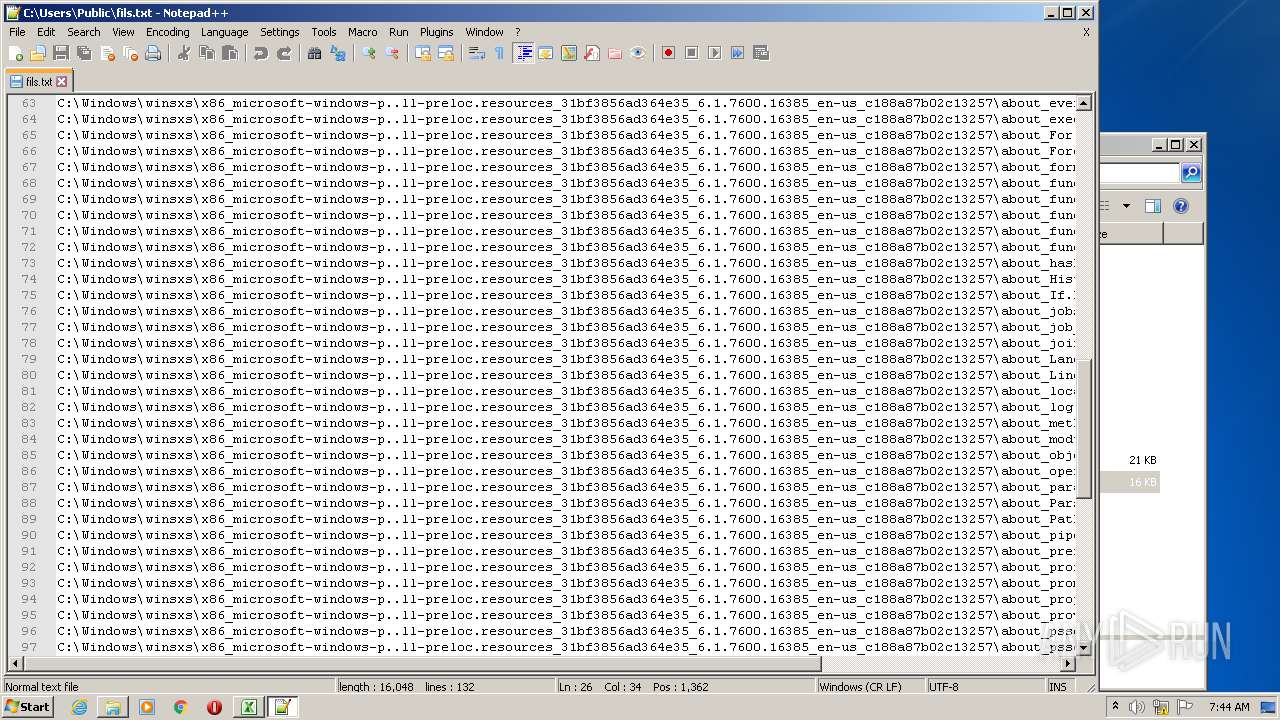The image size is (1280, 720).
Task: Create a new document with the New icon
Action: coord(16,53)
